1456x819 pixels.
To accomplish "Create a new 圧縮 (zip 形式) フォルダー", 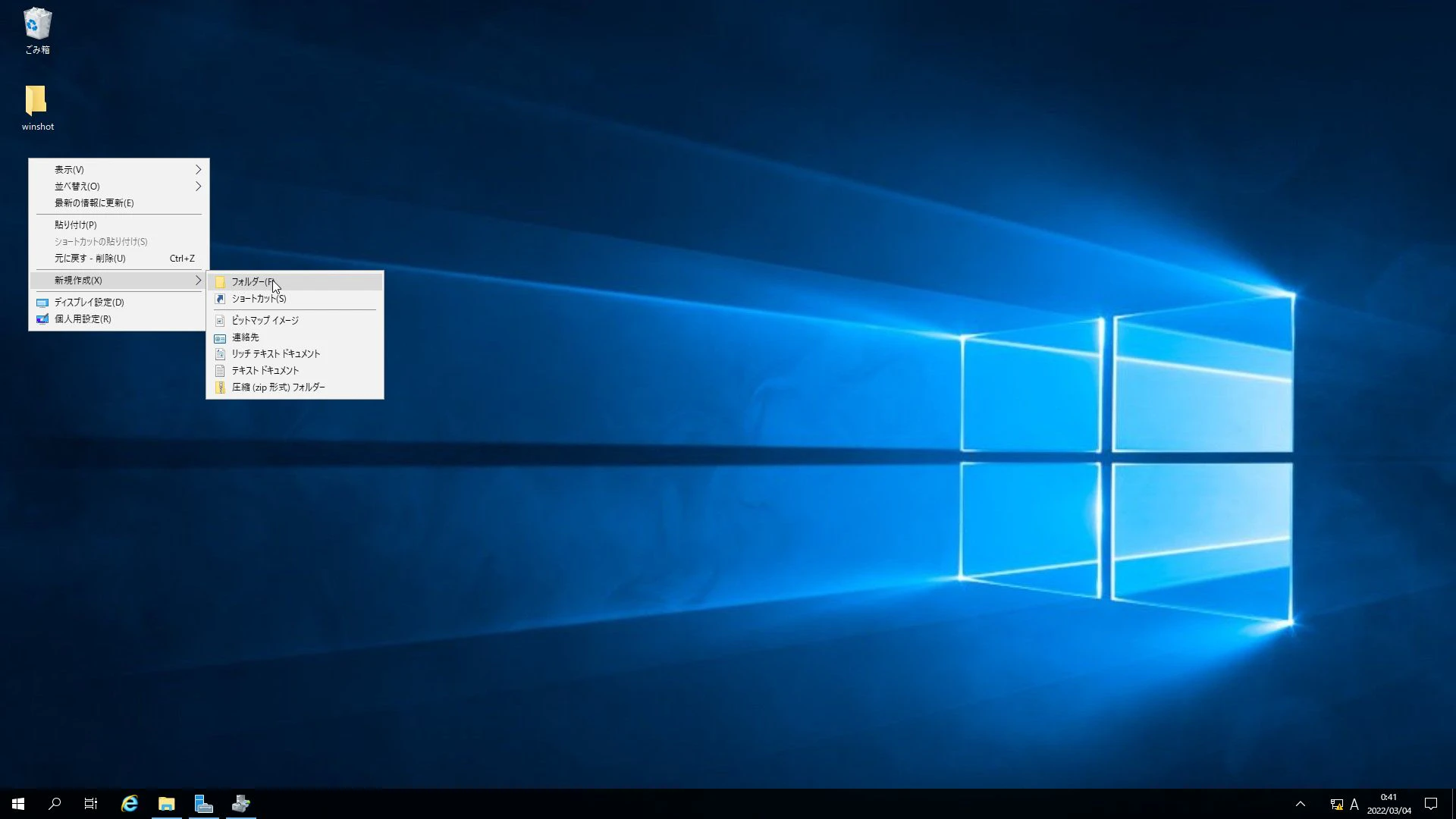I will [295, 388].
